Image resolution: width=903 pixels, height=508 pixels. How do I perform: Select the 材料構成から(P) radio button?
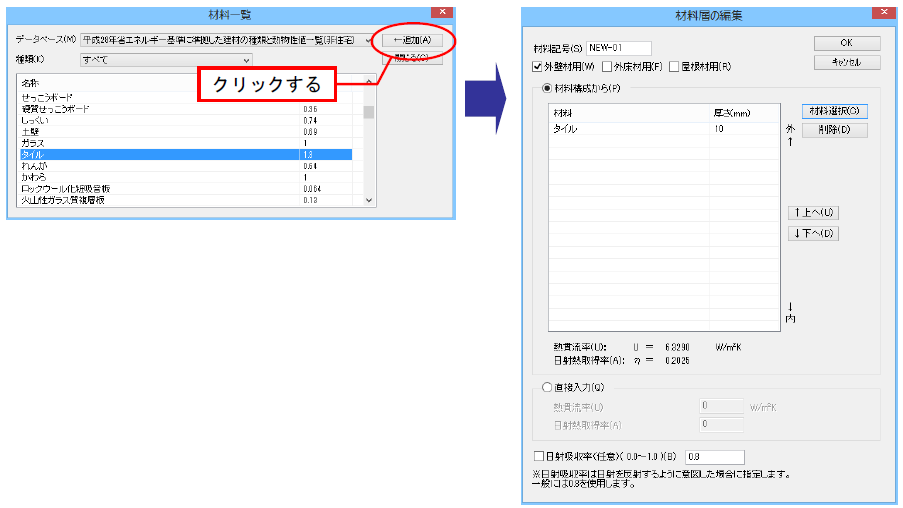[547, 88]
